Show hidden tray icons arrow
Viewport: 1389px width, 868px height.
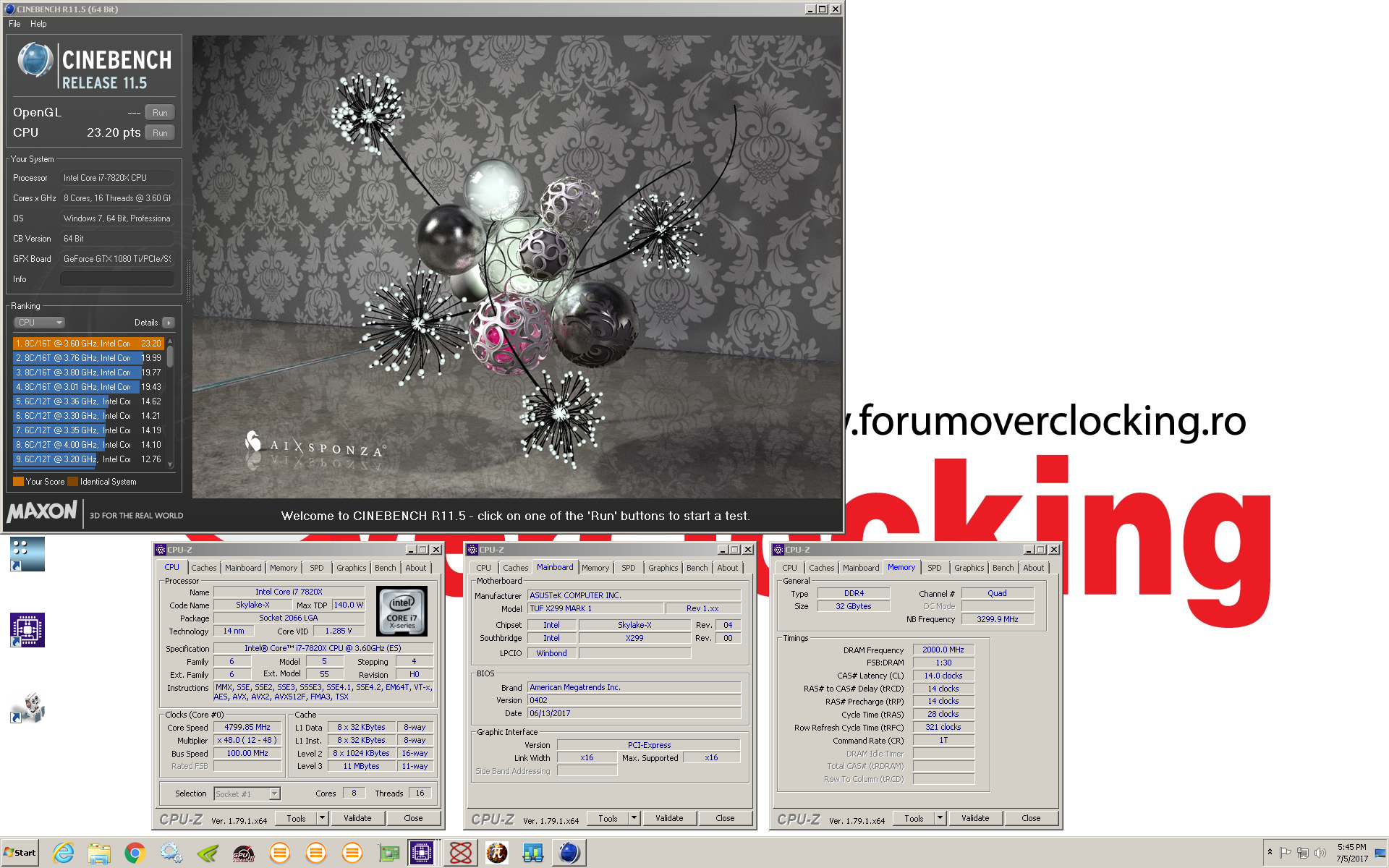[x=1270, y=852]
